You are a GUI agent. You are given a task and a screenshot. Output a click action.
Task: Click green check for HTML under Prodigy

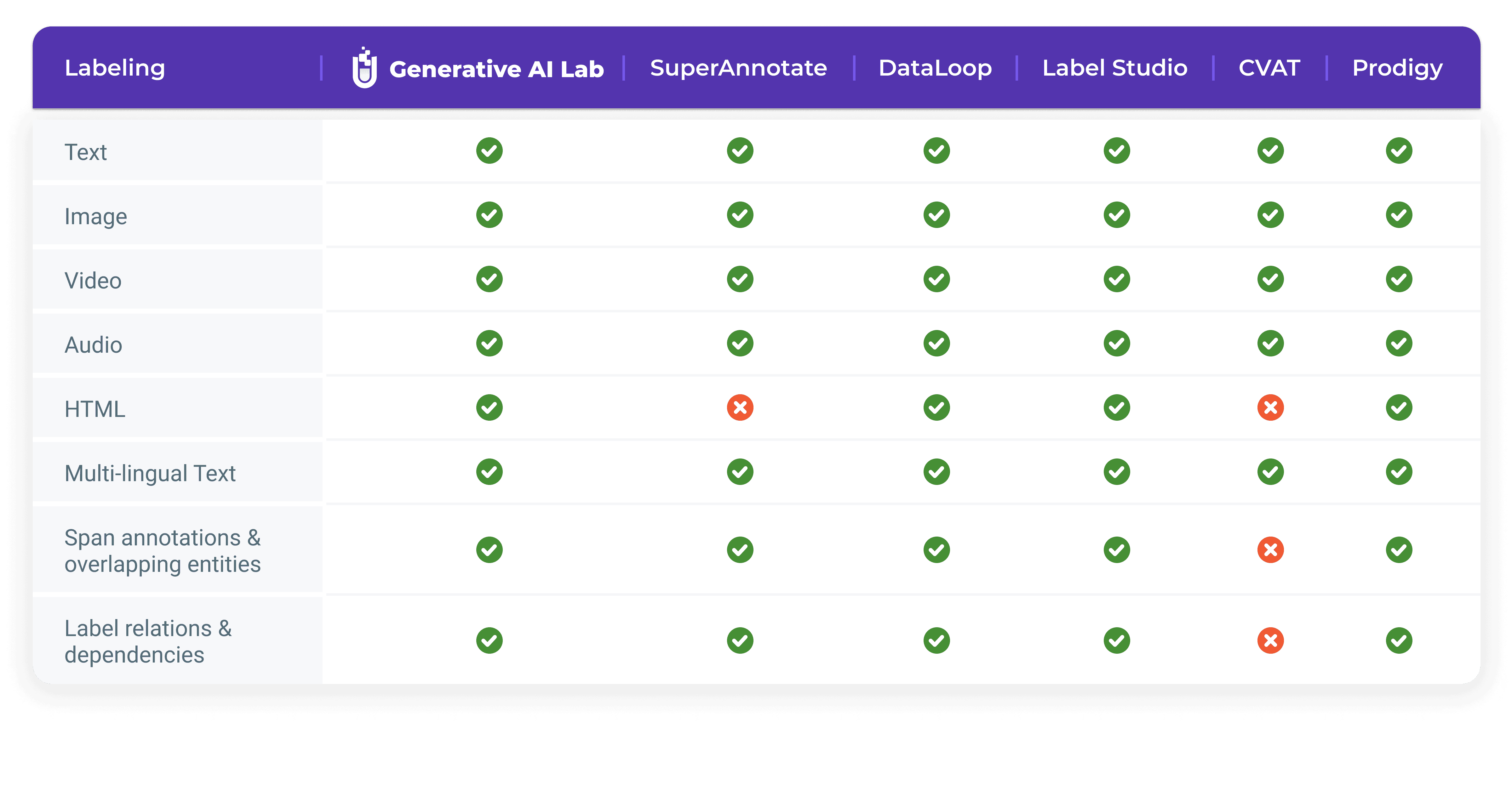point(1399,407)
